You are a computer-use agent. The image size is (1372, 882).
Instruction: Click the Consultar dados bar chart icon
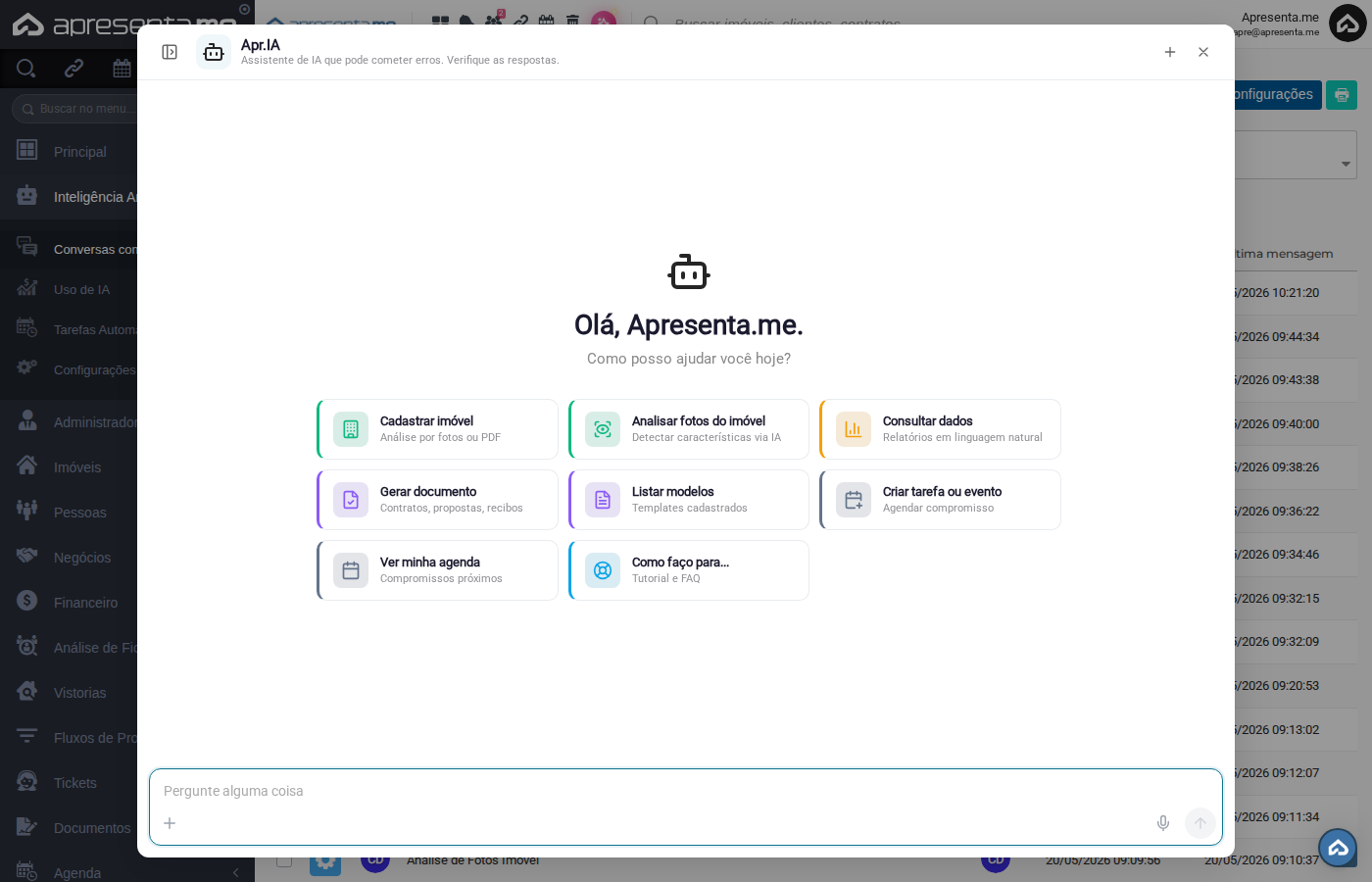854,429
